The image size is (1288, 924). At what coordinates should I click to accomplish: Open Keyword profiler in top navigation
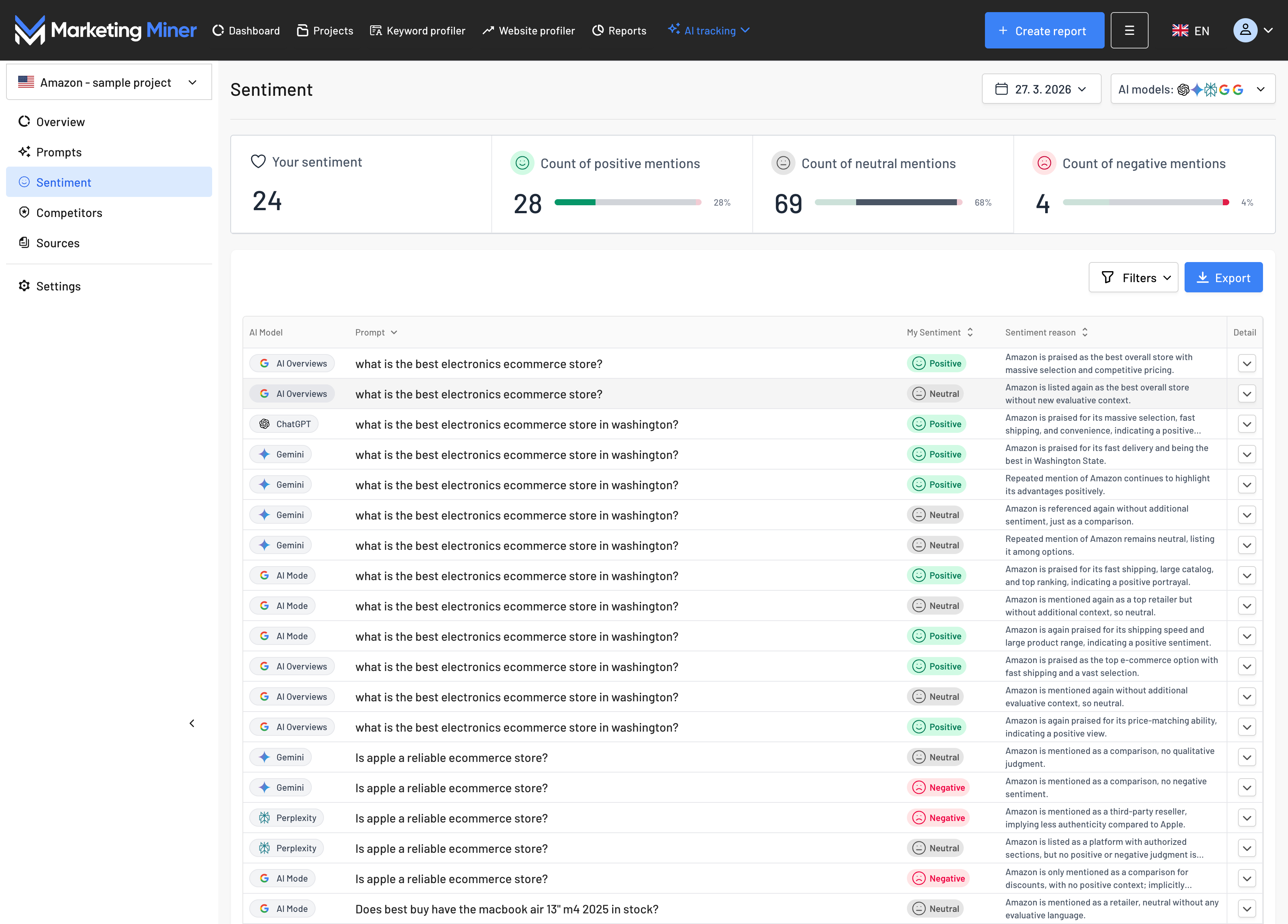(x=417, y=31)
